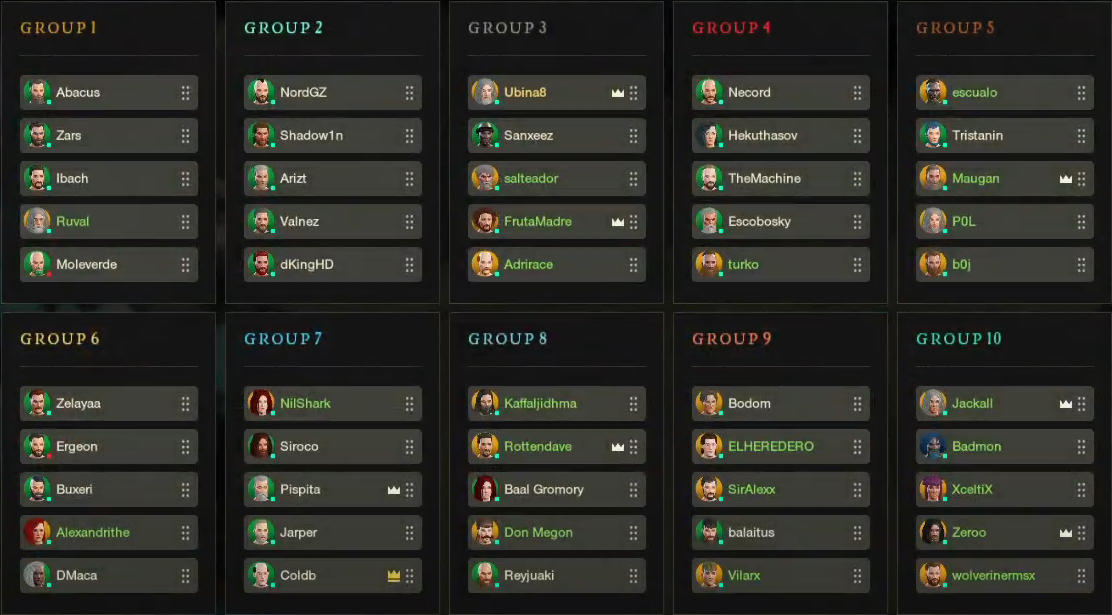Click the drag handle for dKingHD
The height and width of the screenshot is (615, 1112).
(409, 265)
